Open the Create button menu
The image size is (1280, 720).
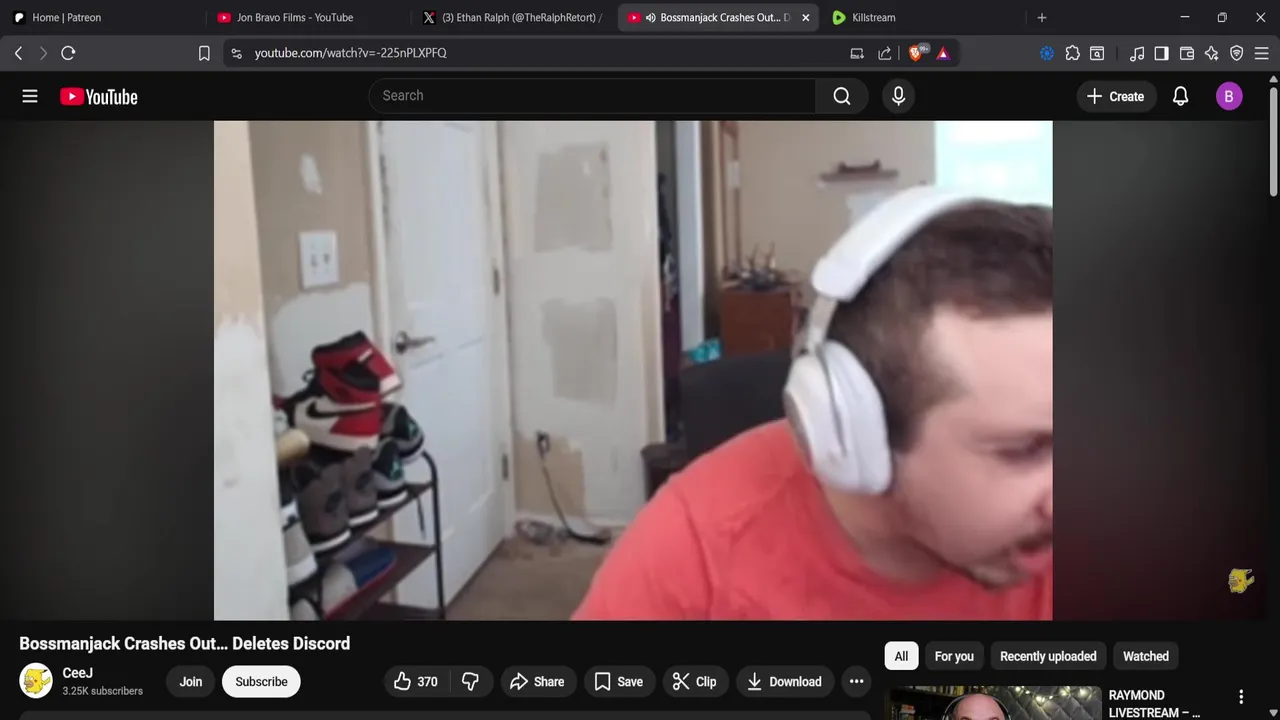pyautogui.click(x=1115, y=96)
